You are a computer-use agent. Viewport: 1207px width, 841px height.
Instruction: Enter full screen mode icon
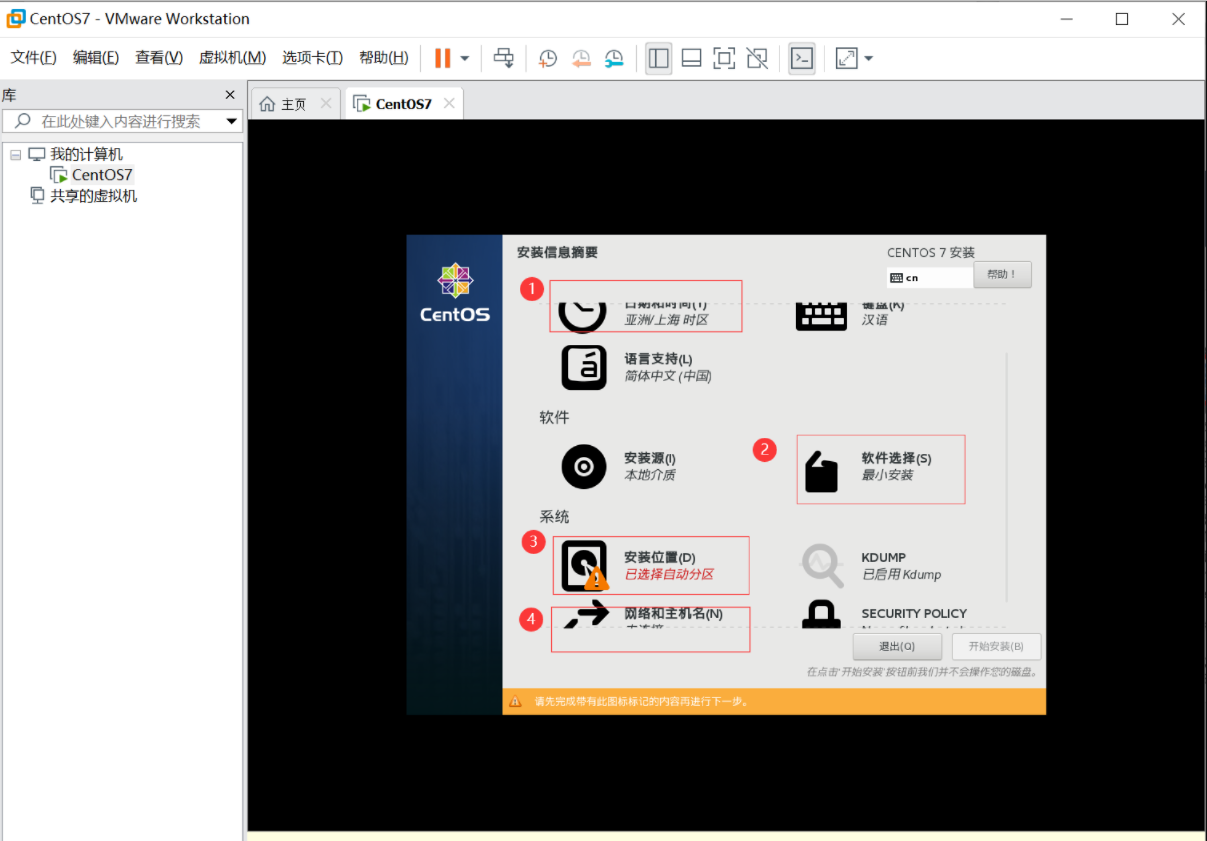pyautogui.click(x=724, y=58)
